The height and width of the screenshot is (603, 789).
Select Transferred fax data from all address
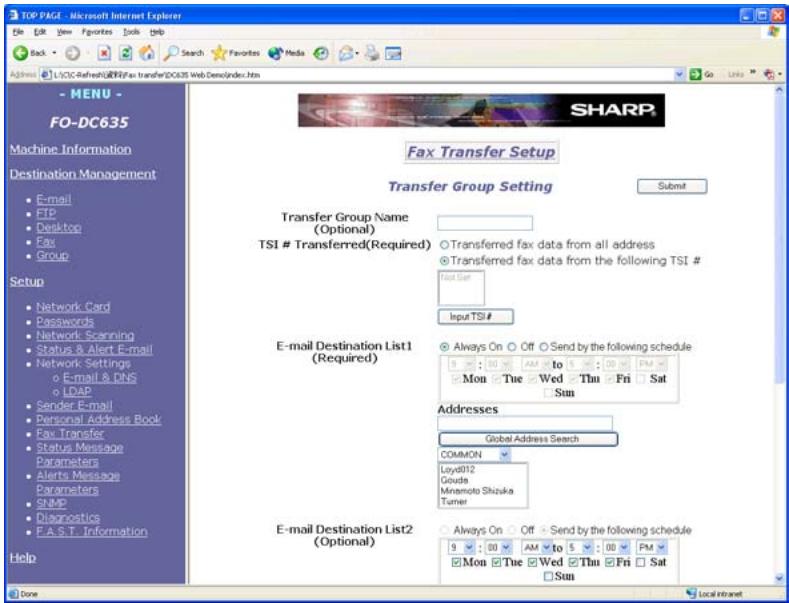(x=444, y=245)
